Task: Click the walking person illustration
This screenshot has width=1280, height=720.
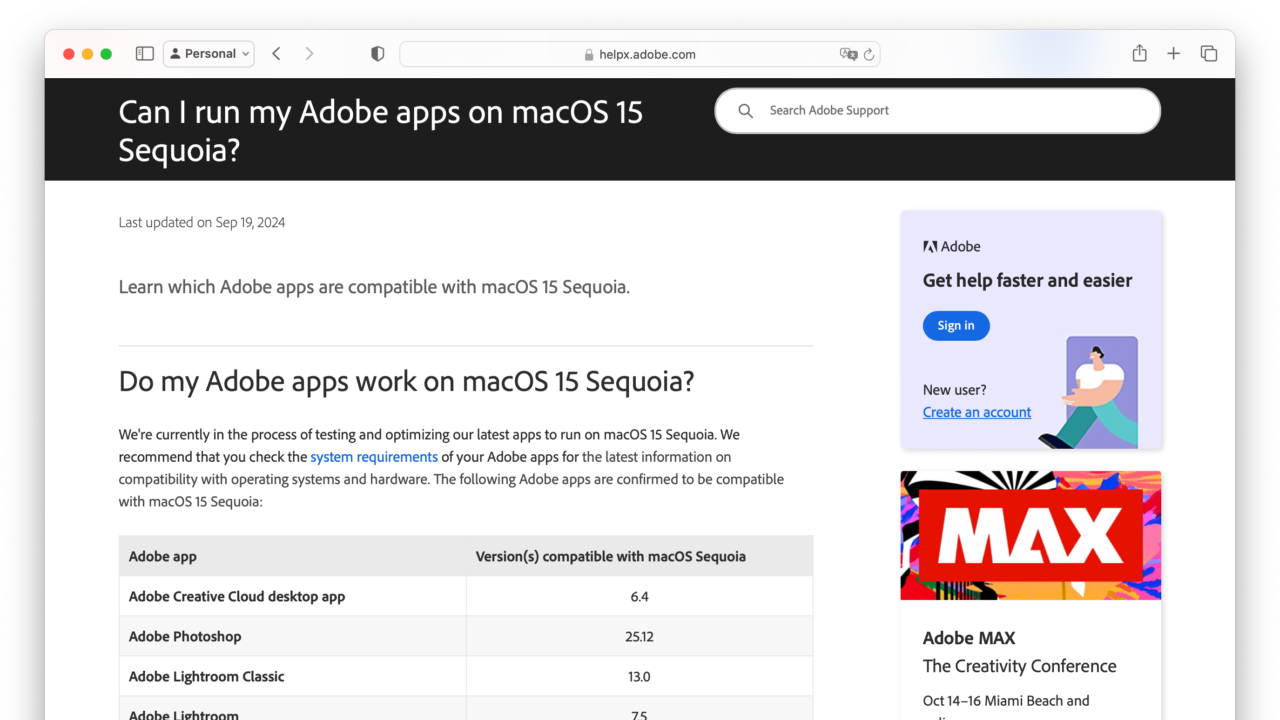Action: click(1090, 392)
